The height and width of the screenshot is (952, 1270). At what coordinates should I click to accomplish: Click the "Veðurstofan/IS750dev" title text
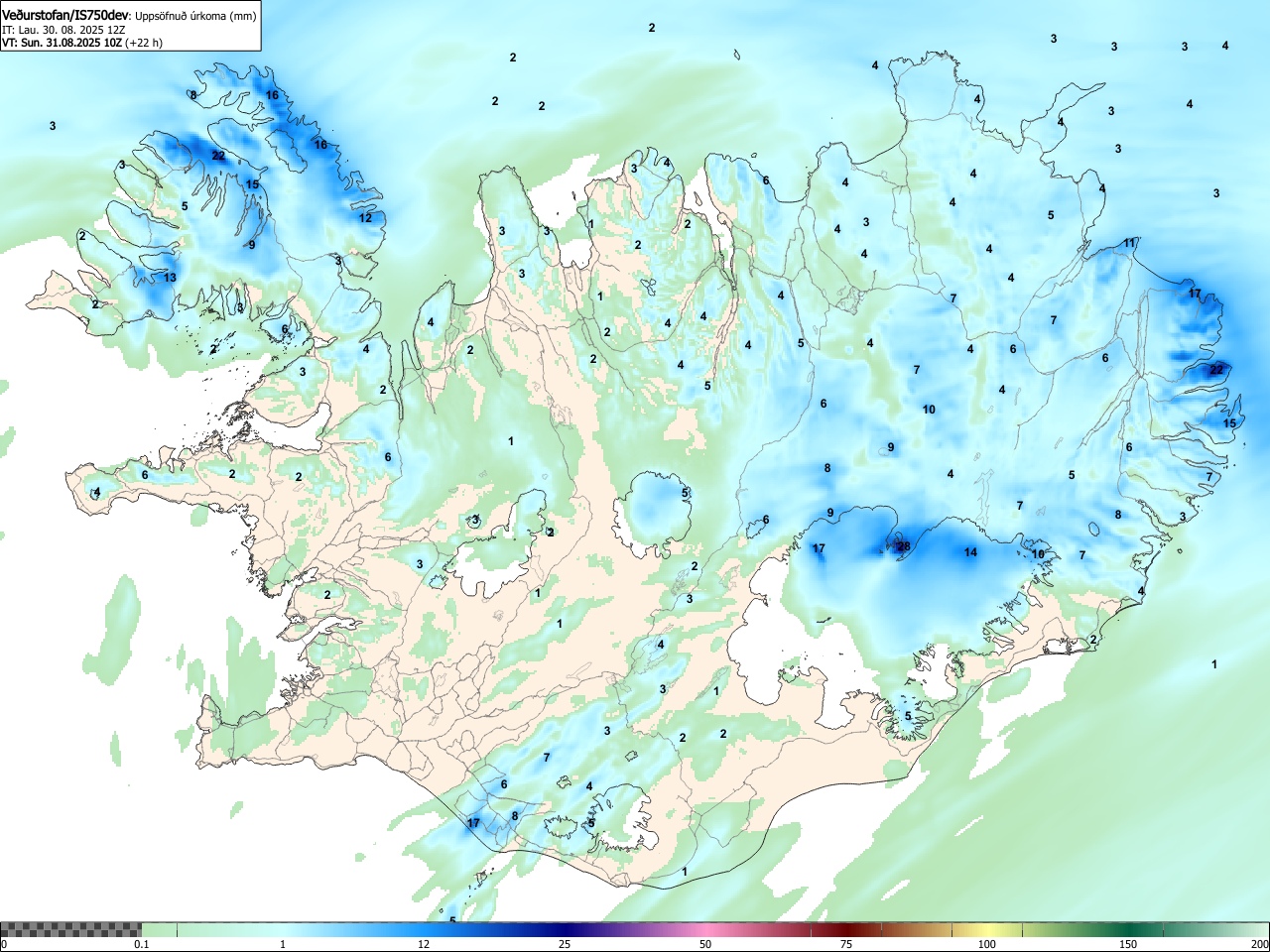[x=66, y=16]
